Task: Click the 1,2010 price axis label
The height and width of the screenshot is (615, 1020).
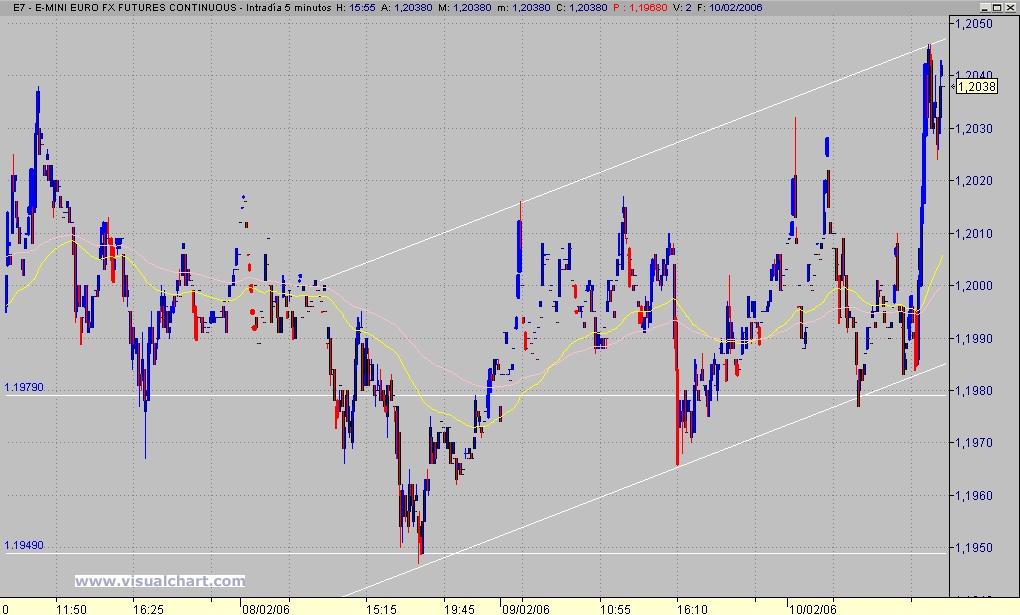Action: [x=974, y=233]
